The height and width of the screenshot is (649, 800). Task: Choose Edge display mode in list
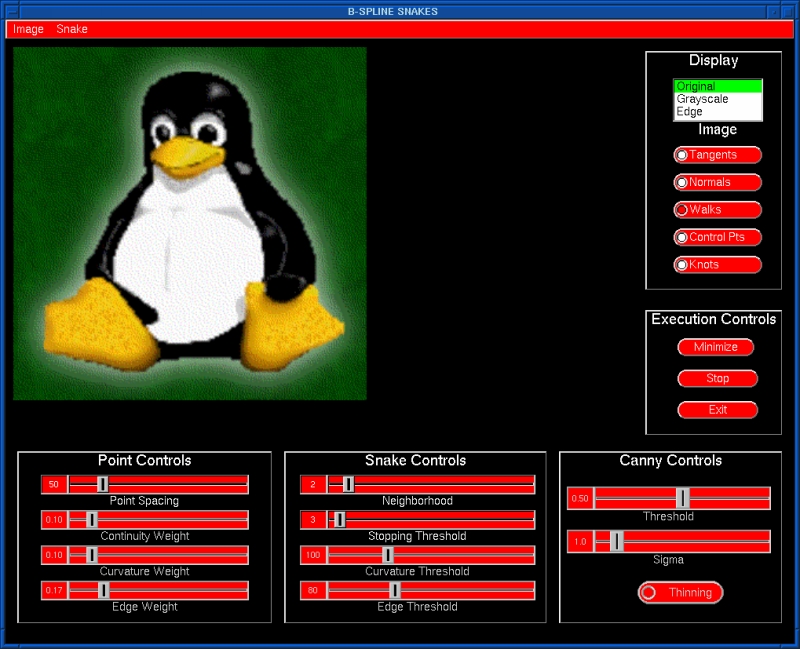tap(717, 112)
